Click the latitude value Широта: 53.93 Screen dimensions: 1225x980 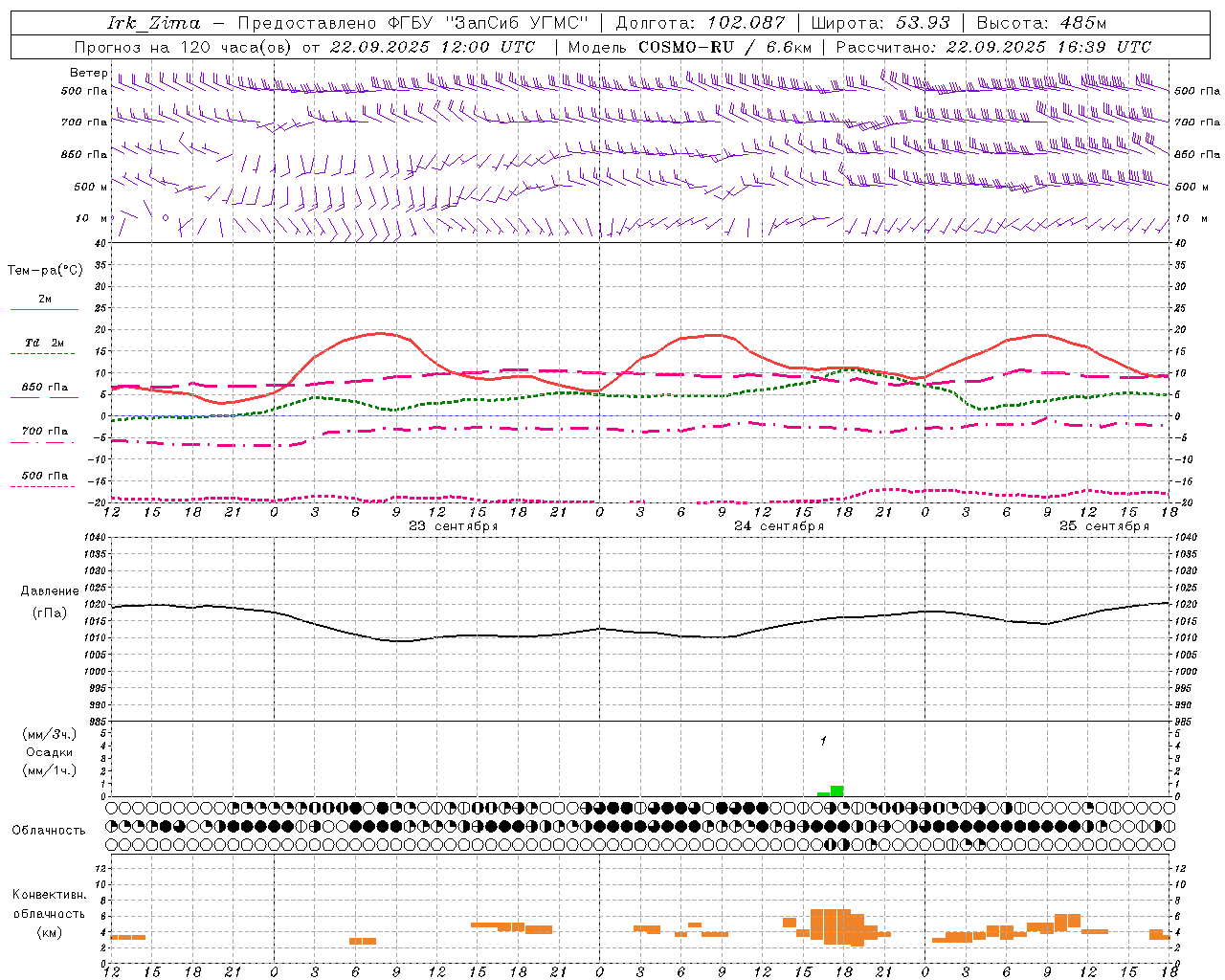tap(880, 23)
